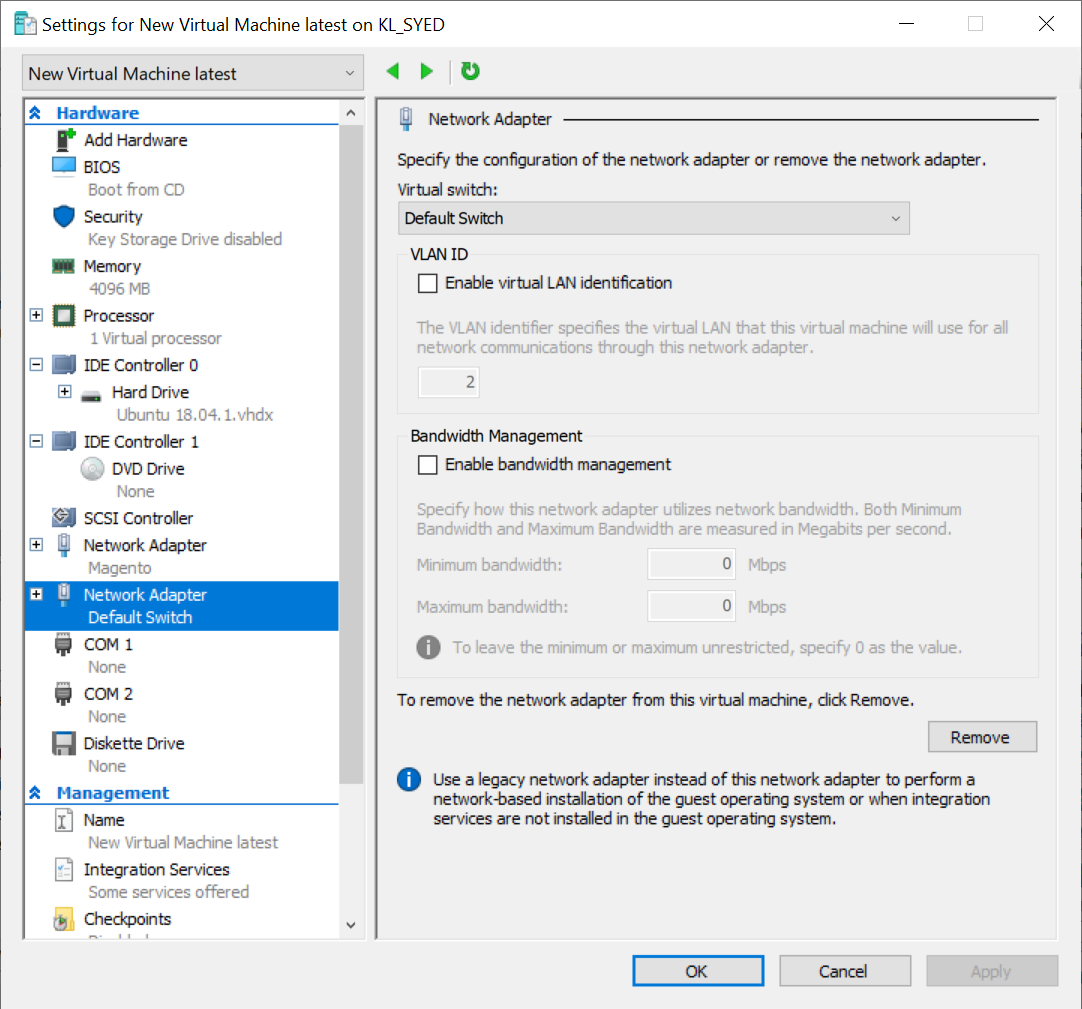Open the Virtual switch dropdown
The height and width of the screenshot is (1009, 1082).
click(x=653, y=218)
